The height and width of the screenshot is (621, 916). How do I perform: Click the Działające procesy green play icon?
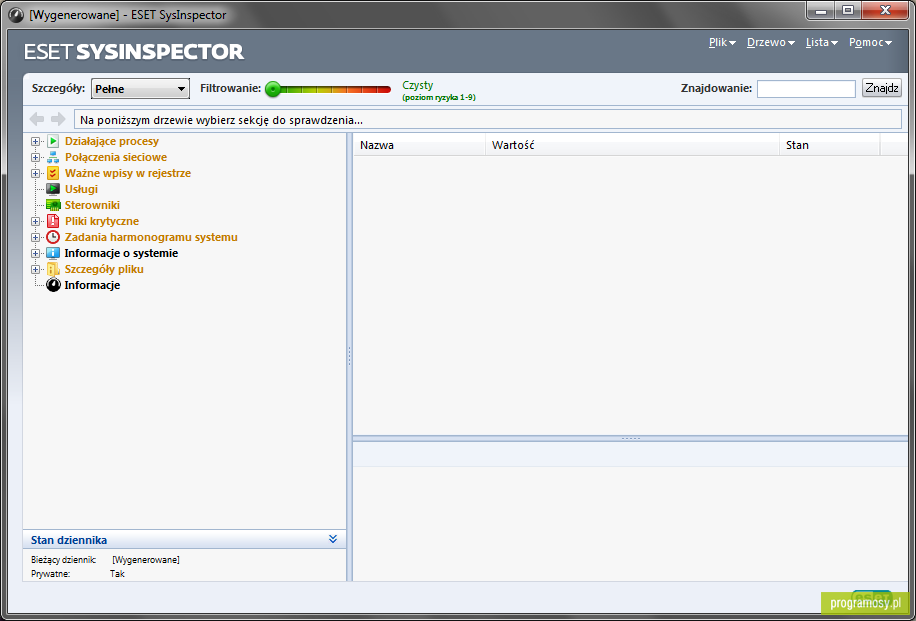[x=53, y=141]
